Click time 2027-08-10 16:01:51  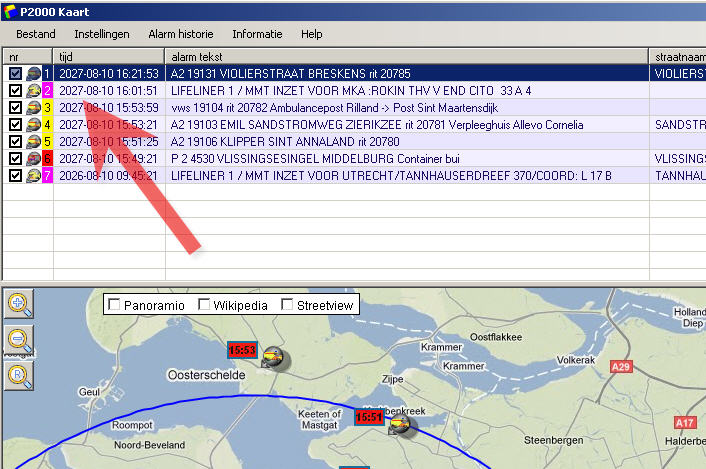pyautogui.click(x=109, y=90)
